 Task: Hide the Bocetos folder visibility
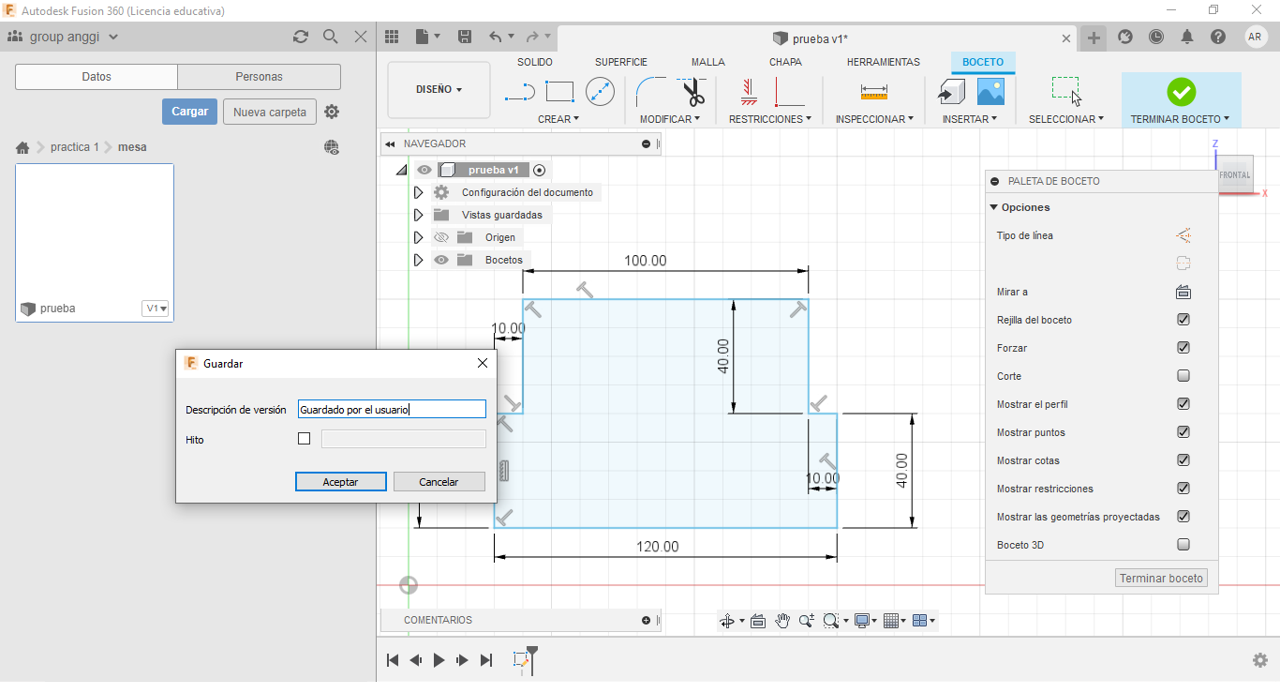coord(441,260)
